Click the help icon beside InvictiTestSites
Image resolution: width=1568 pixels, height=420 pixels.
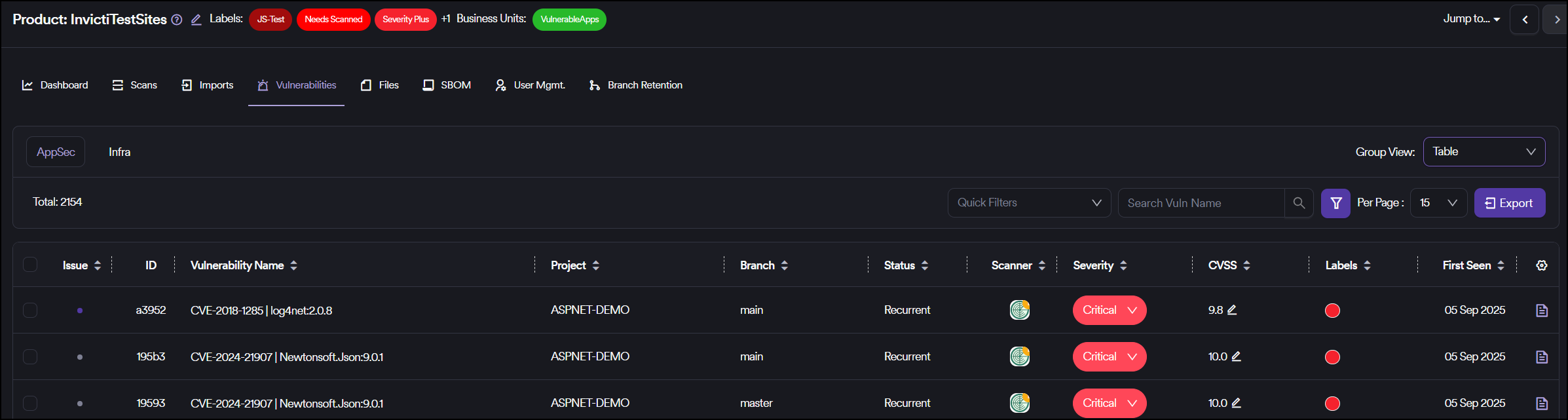coord(177,20)
